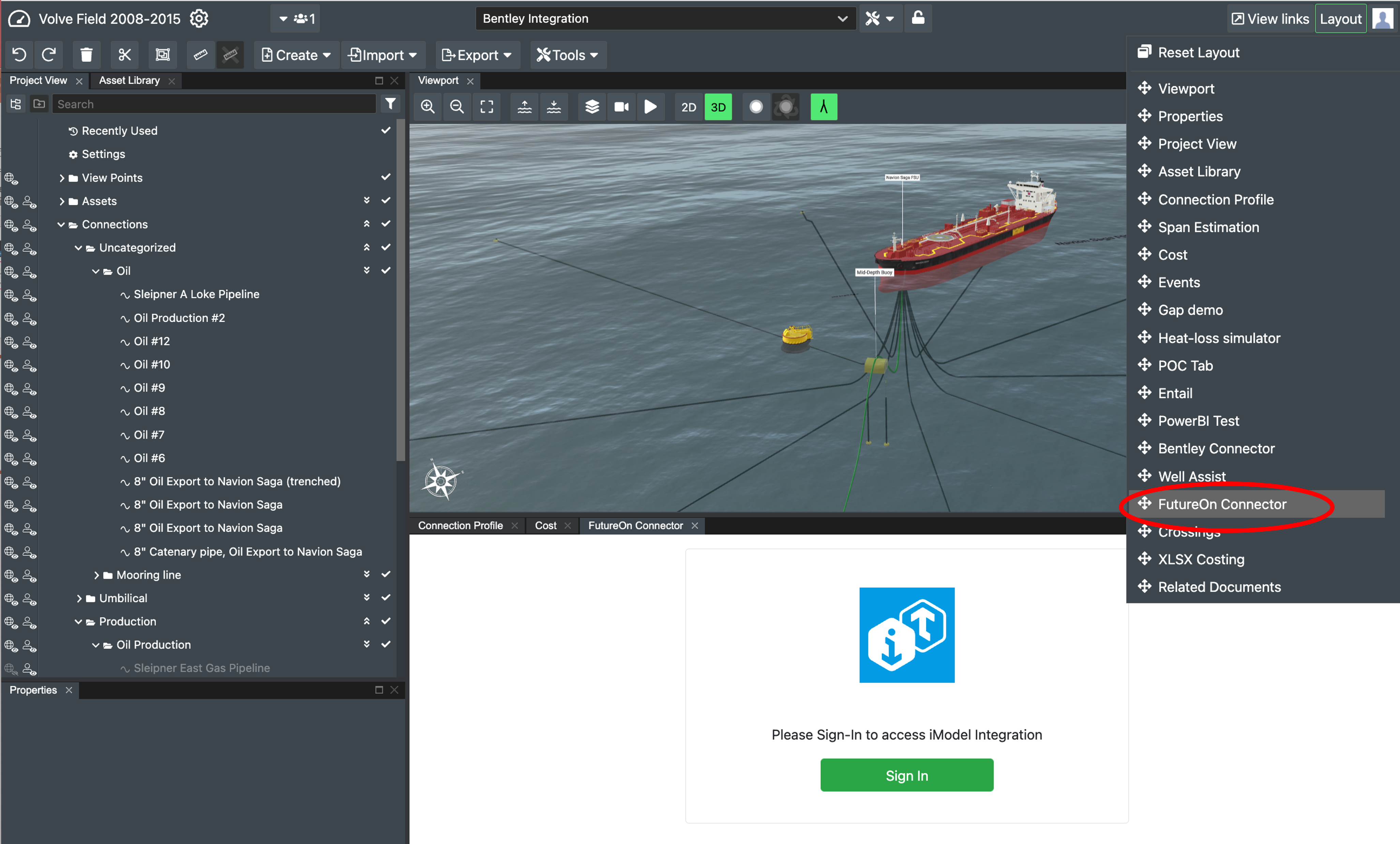Click the Layout button
The height and width of the screenshot is (844, 1400).
[x=1340, y=19]
